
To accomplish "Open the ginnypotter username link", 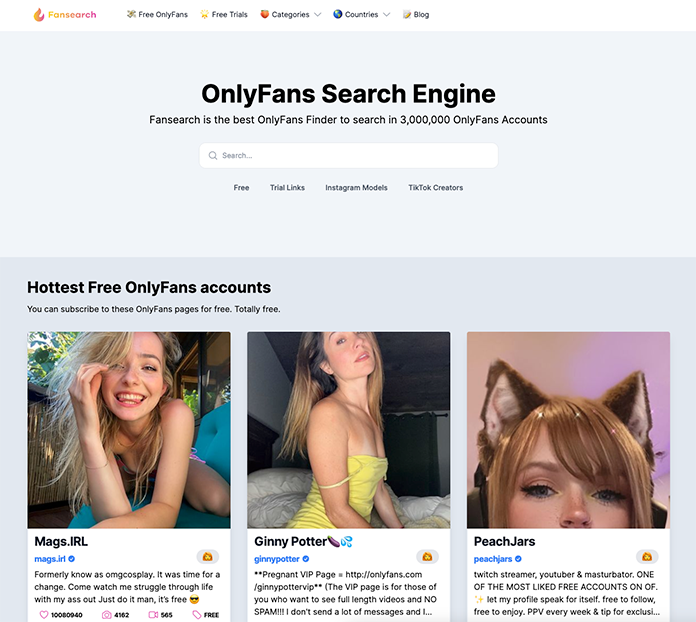I will tap(277, 559).
